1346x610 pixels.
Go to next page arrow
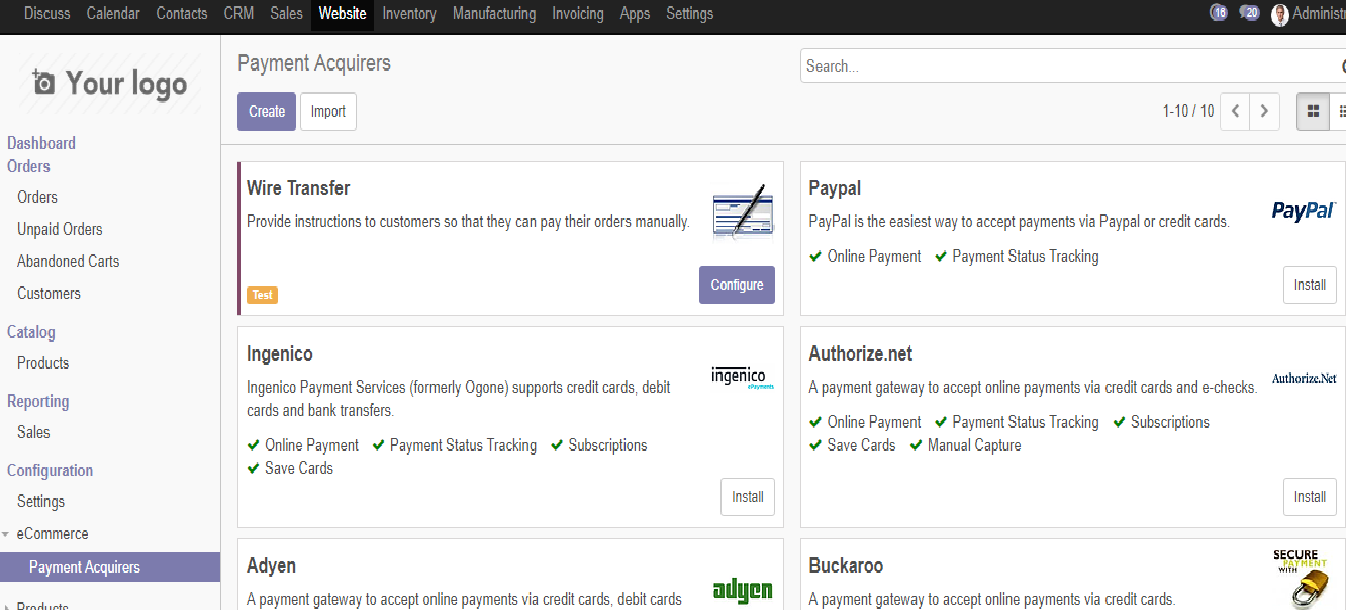coord(1265,112)
